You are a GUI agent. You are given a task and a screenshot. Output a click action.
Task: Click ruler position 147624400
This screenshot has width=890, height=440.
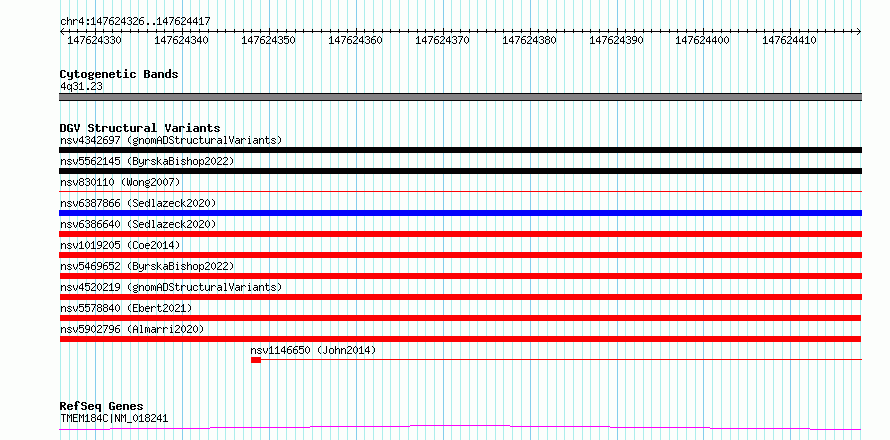click(703, 40)
